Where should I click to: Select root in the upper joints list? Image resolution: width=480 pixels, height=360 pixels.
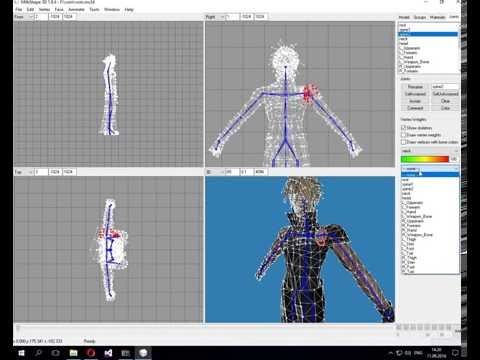pos(403,25)
